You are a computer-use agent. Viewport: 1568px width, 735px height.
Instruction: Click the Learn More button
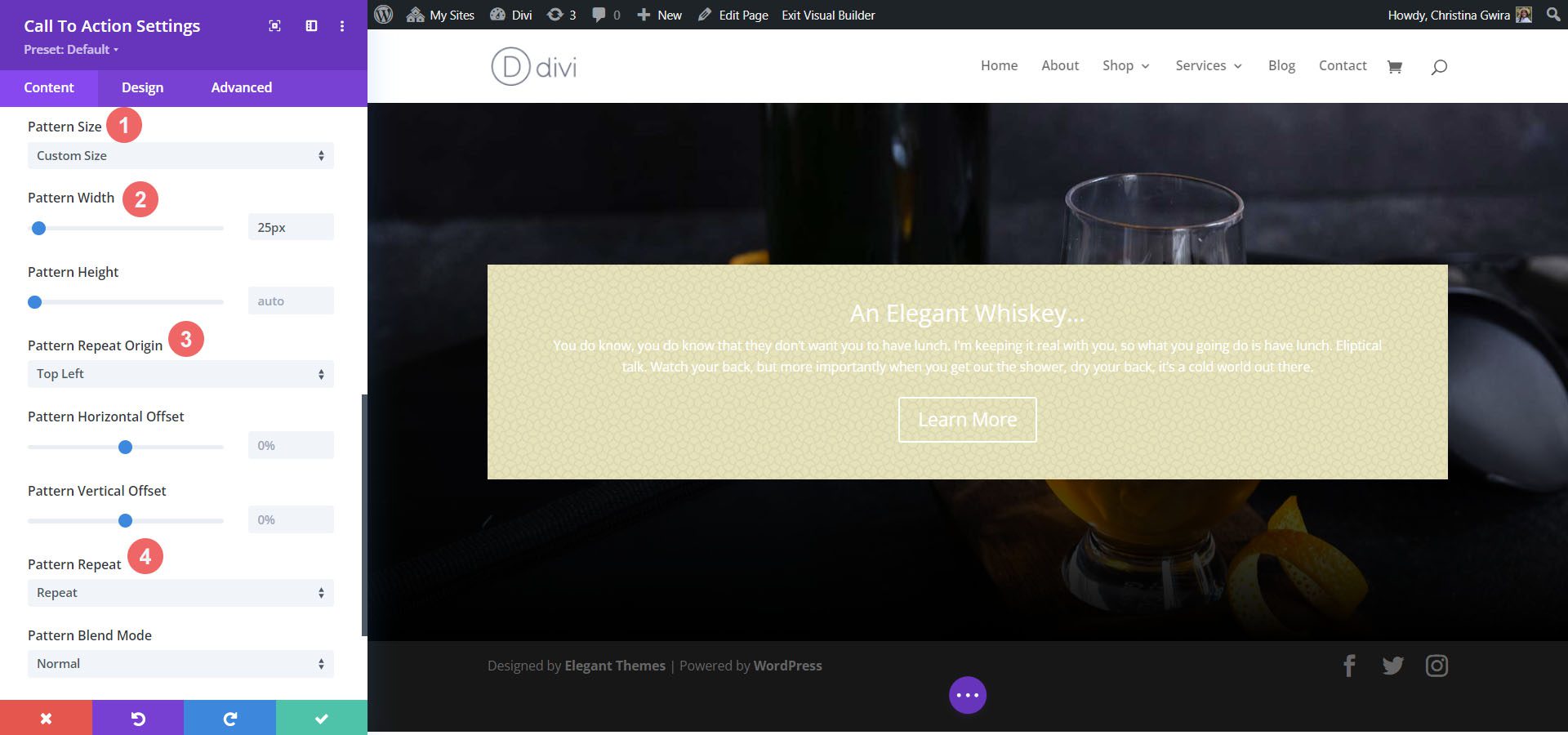(x=967, y=420)
